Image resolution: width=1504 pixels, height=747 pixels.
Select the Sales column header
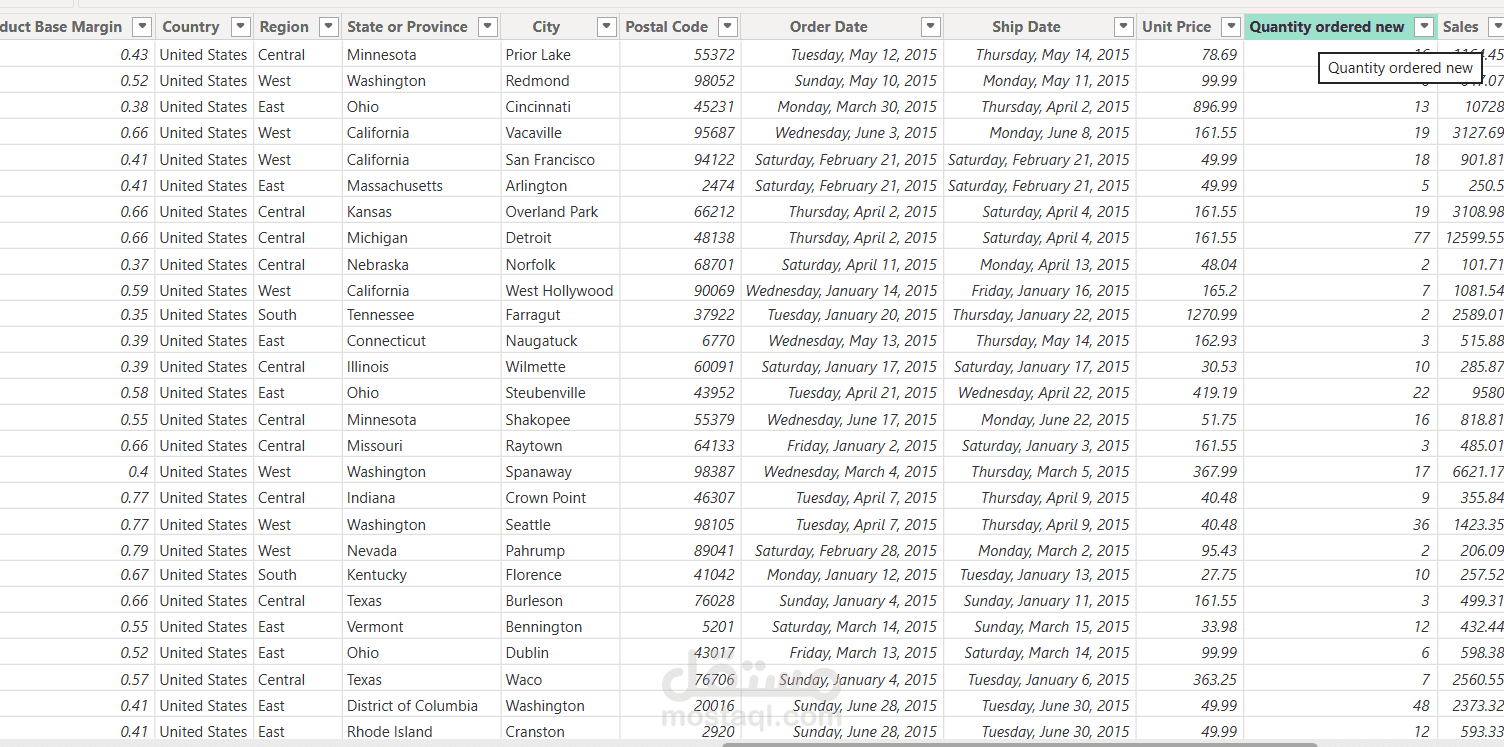(1461, 27)
